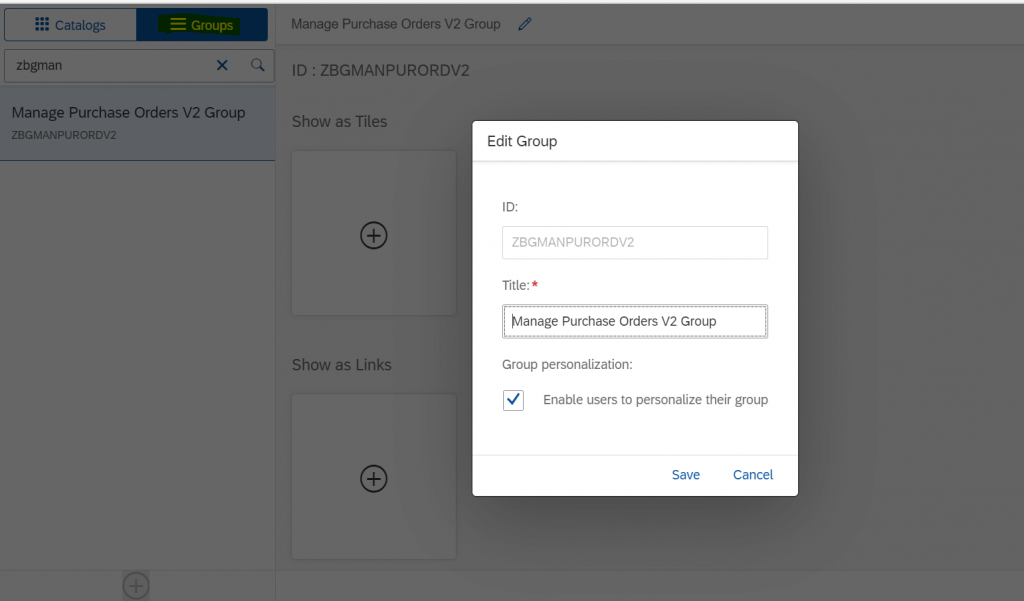Switch to the Catalogs tab
Screen dimensions: 1024x601
[70, 25]
